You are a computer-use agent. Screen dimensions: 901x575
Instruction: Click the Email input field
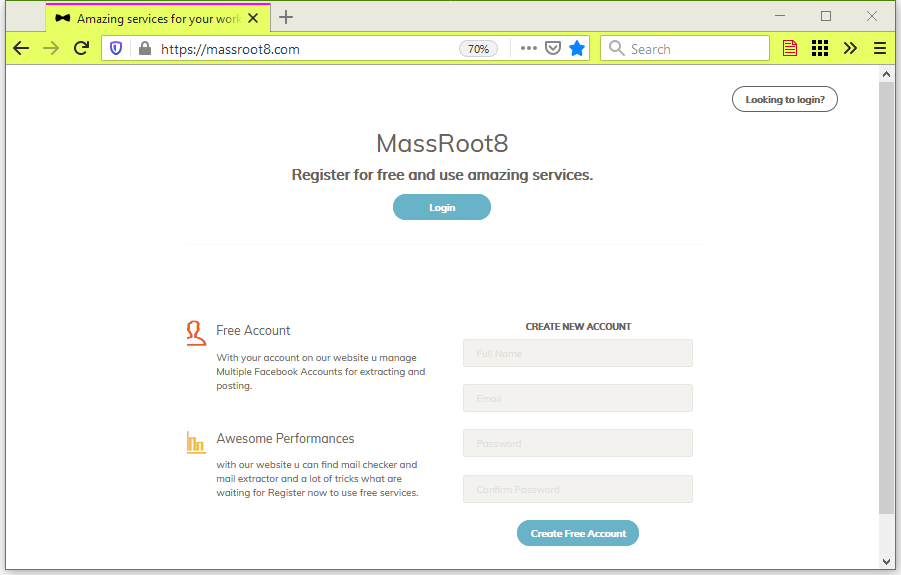(x=577, y=398)
